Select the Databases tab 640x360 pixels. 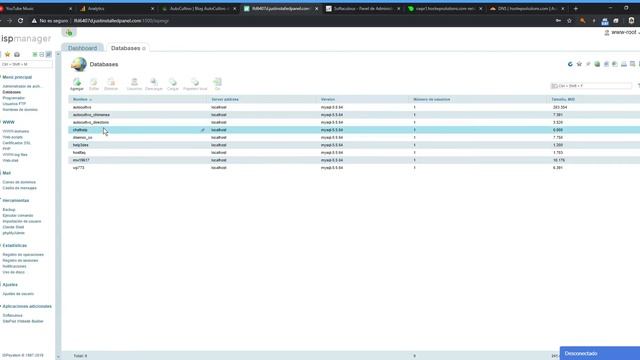[x=125, y=48]
